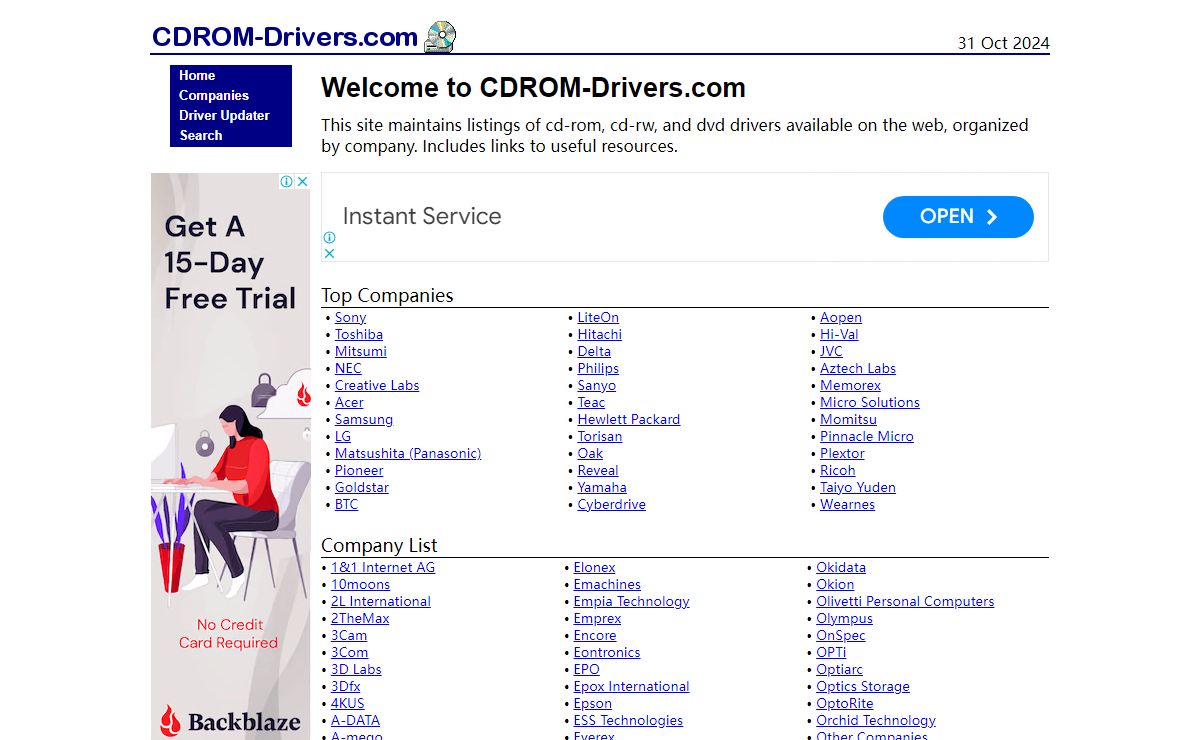The height and width of the screenshot is (740, 1200).
Task: Open the Mitsumi drivers link
Action: 361,351
